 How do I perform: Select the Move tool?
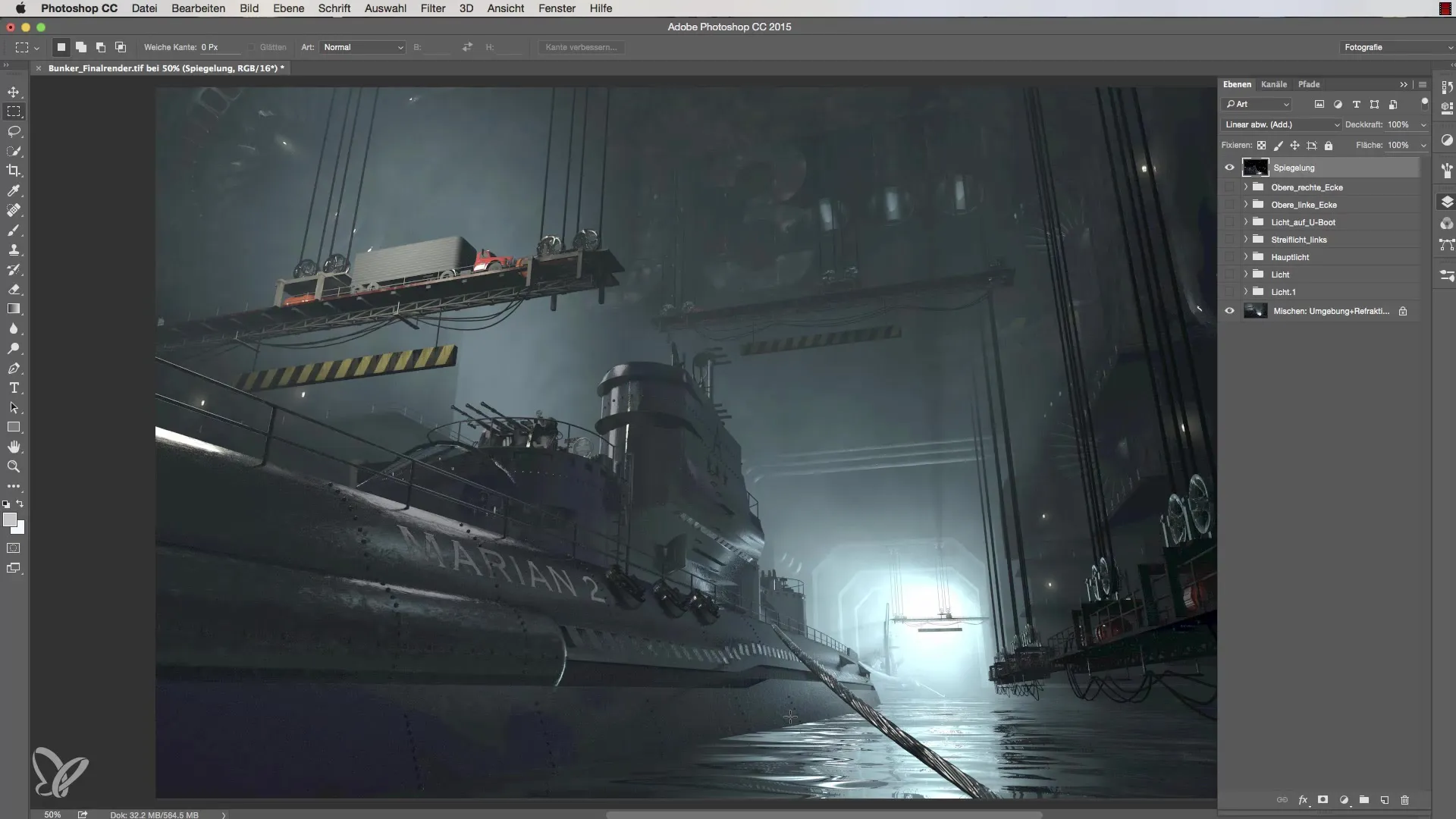pyautogui.click(x=14, y=92)
